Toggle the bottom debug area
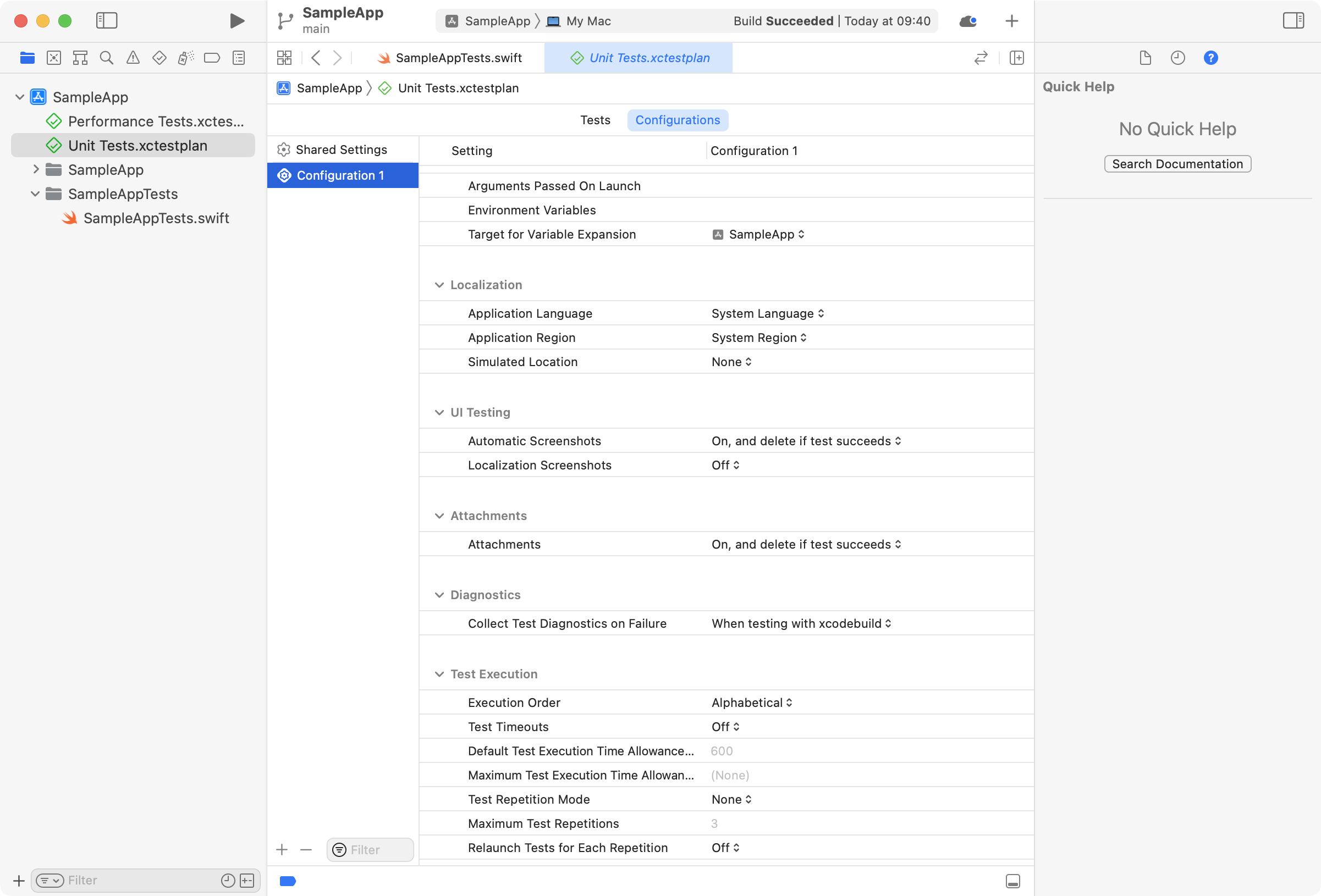 pyautogui.click(x=1012, y=881)
